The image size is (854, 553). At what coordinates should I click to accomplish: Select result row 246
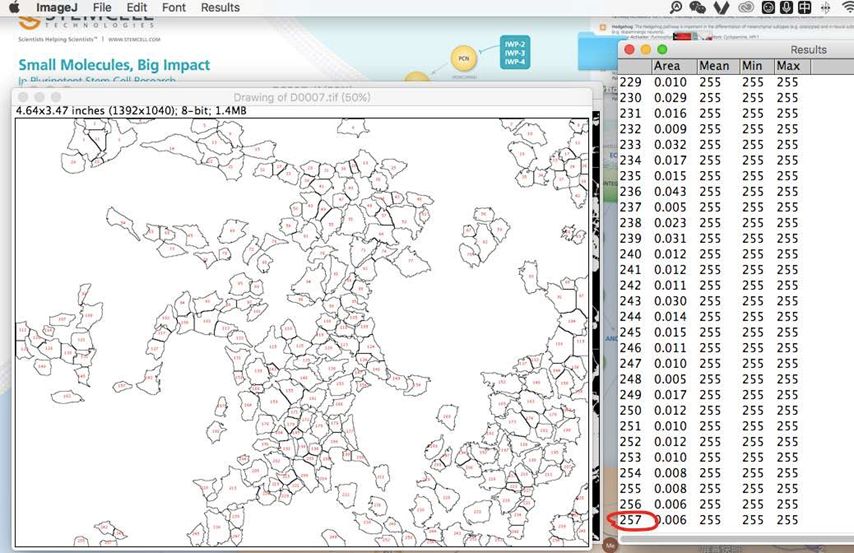click(x=735, y=348)
